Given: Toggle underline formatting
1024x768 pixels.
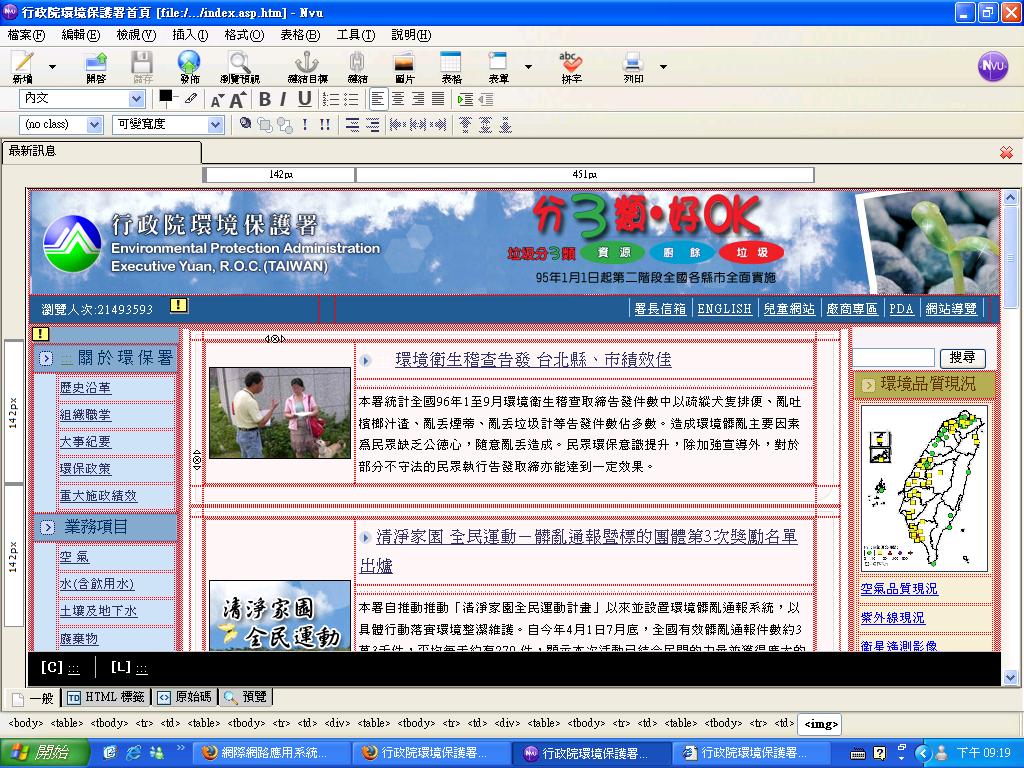Looking at the screenshot, I should pos(304,99).
